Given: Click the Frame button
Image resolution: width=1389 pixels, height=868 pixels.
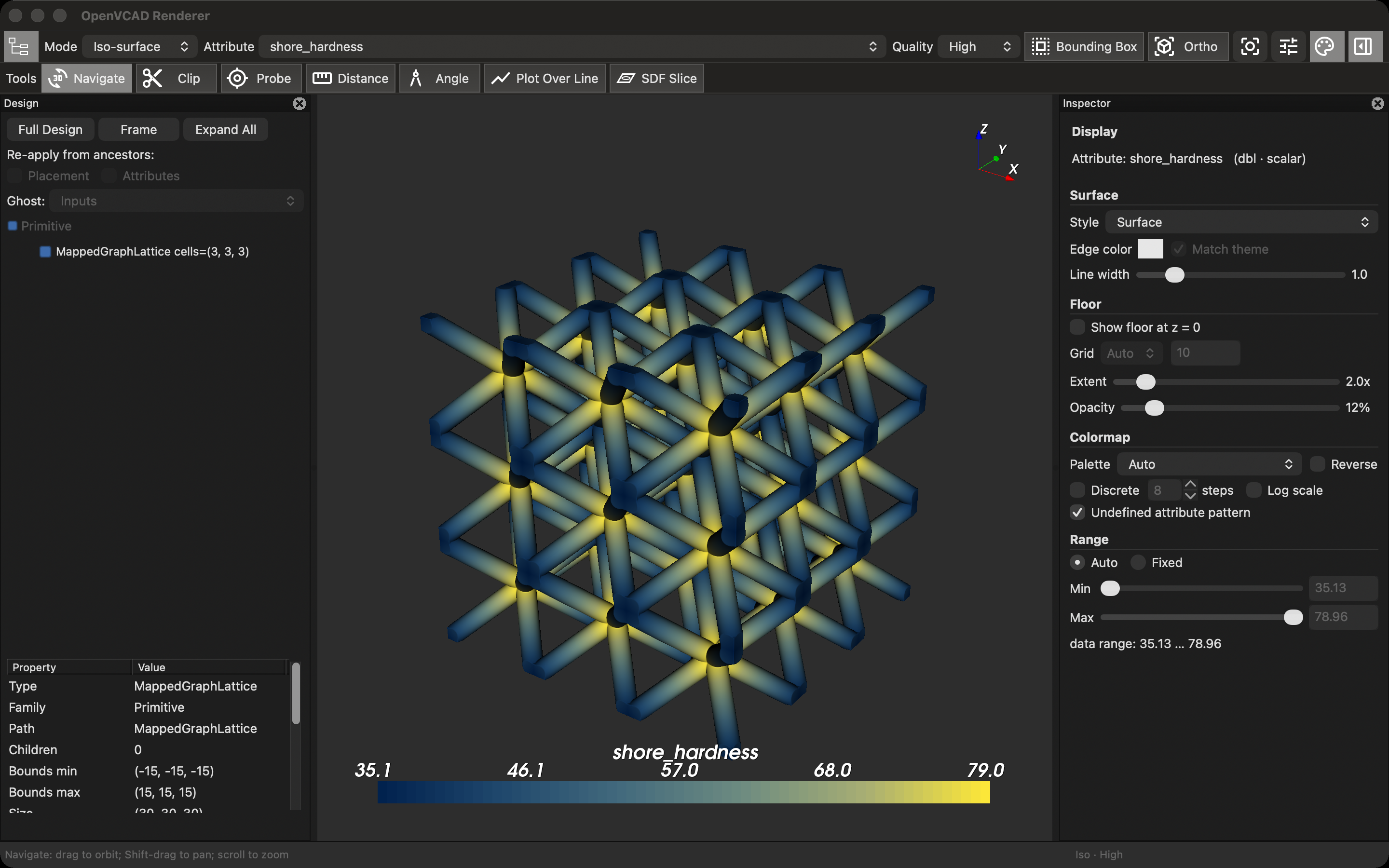Looking at the screenshot, I should click(x=139, y=130).
